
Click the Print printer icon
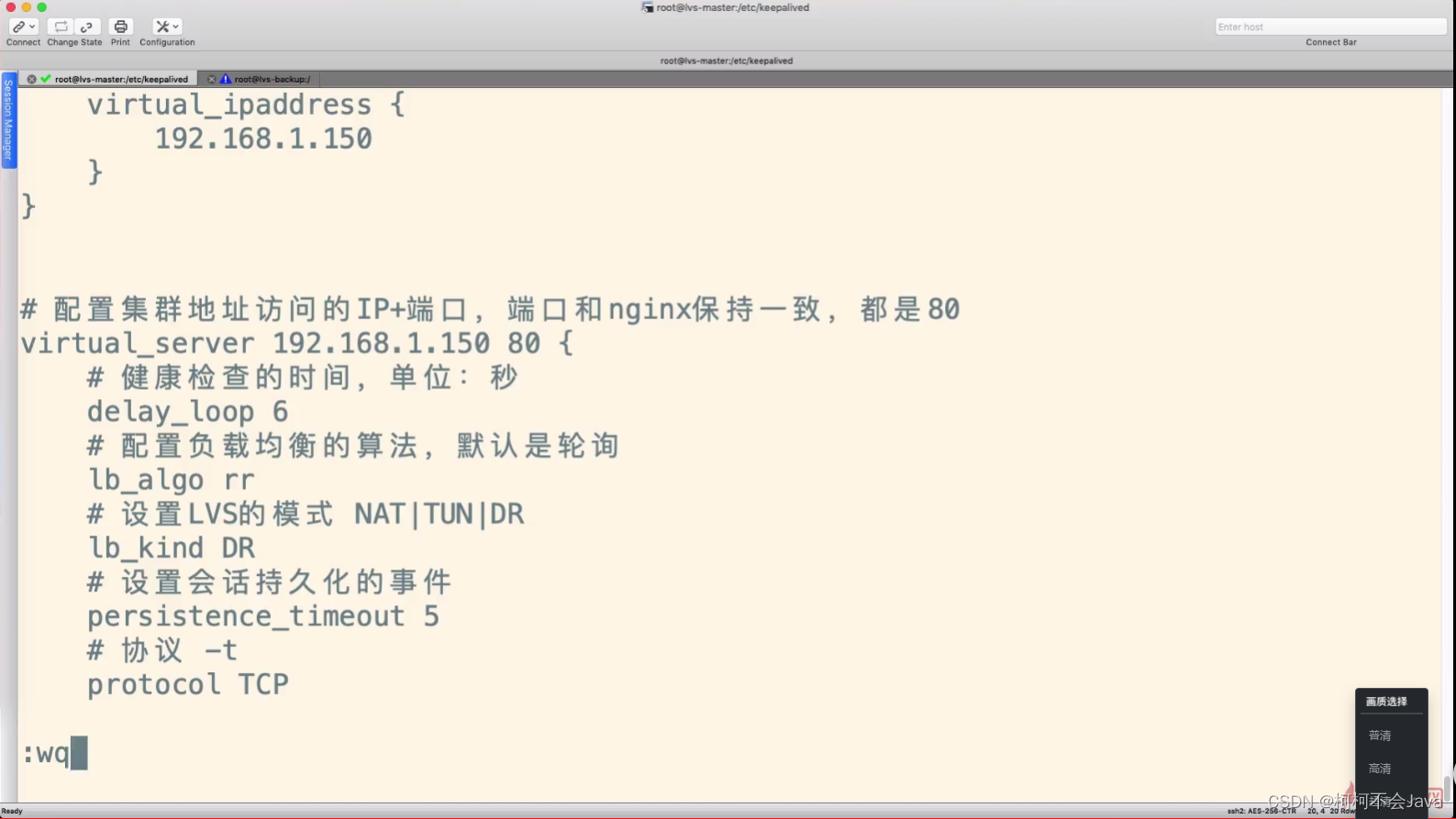[120, 27]
